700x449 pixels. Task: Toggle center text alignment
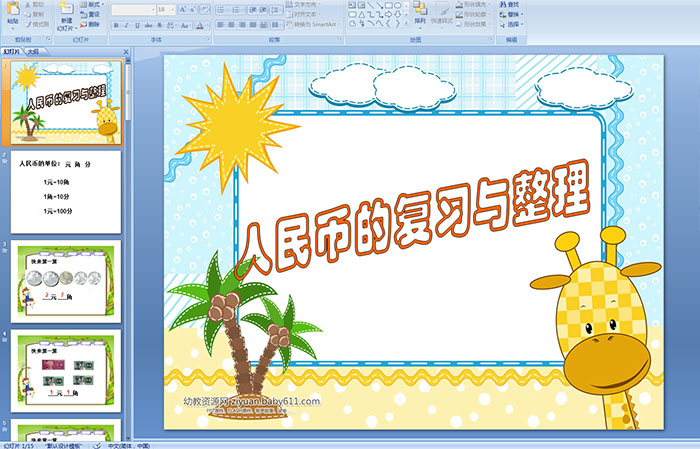[231, 25]
